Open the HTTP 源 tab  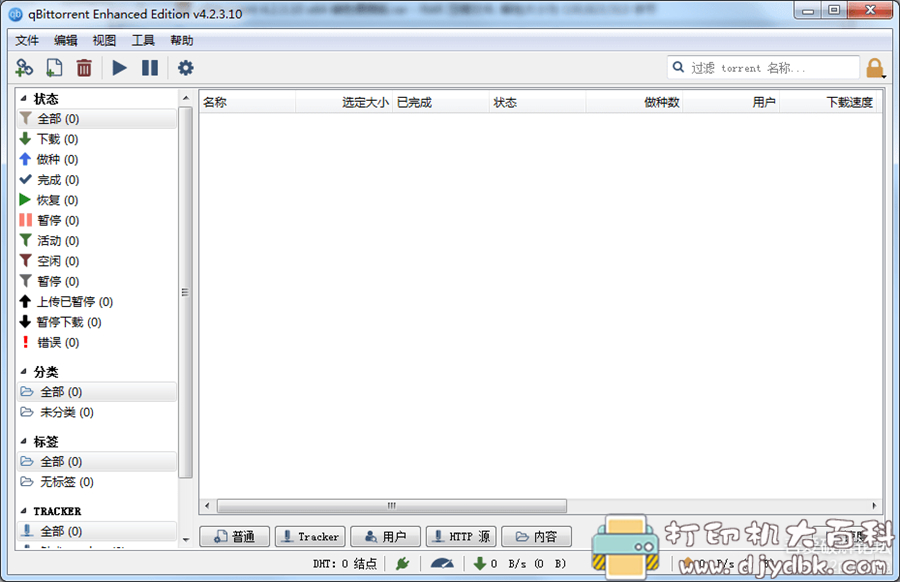click(461, 537)
